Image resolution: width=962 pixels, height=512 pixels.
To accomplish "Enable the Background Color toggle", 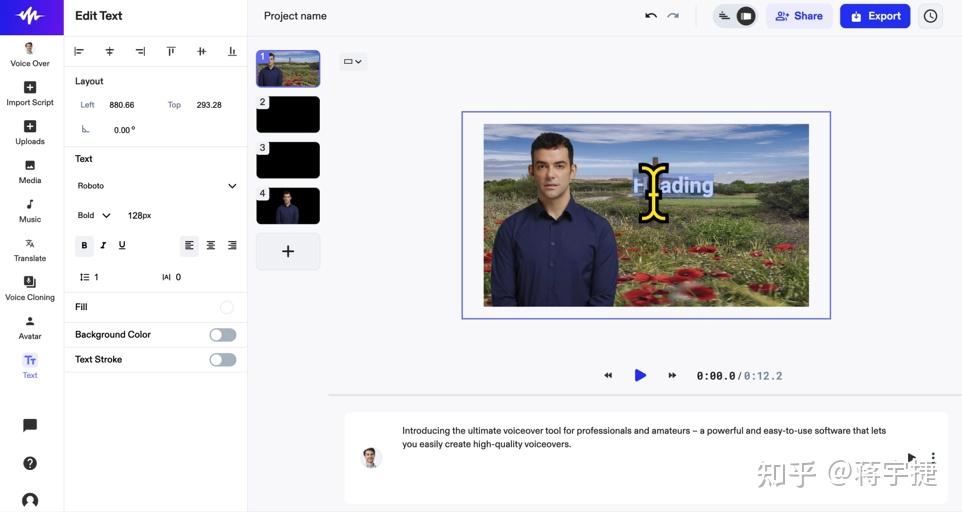I will coord(222,335).
